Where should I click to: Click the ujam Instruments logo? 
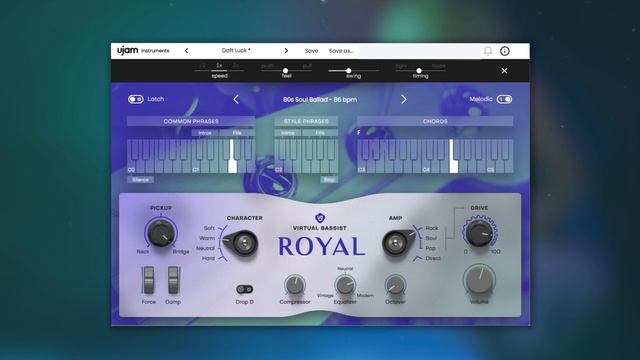click(143, 51)
